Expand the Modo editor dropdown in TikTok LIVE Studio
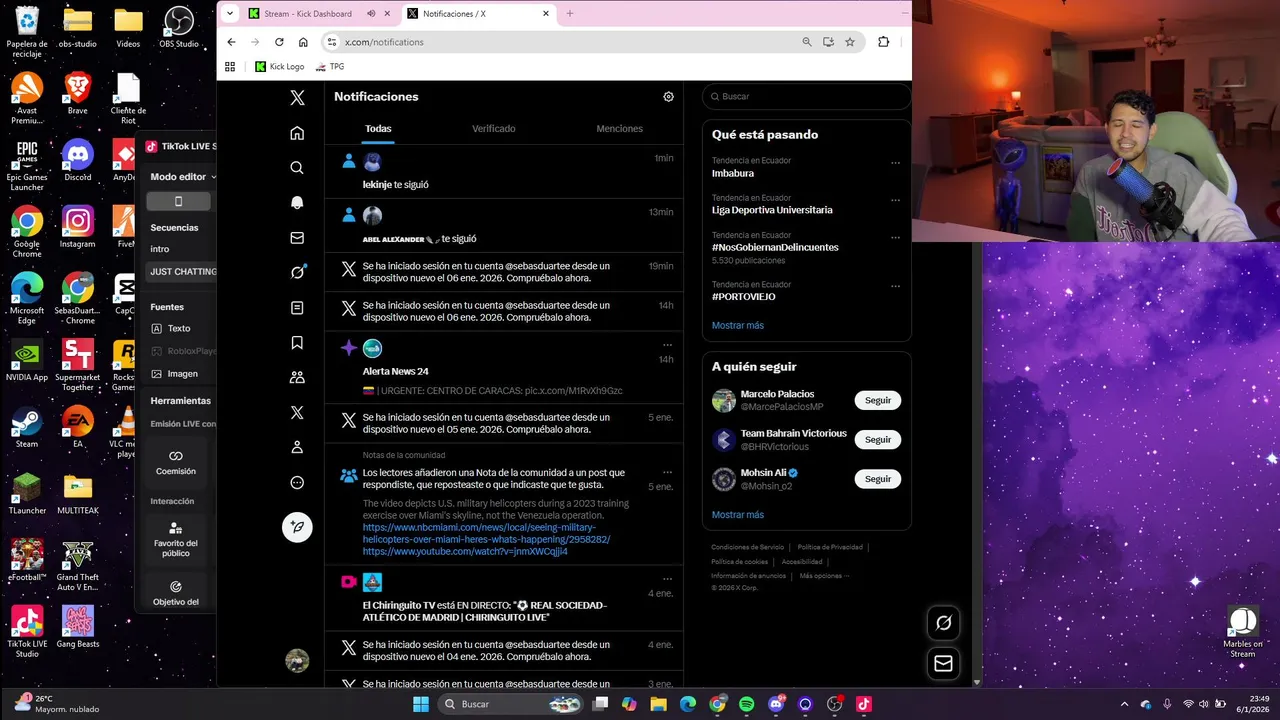This screenshot has height=720, width=1280. coord(183,177)
